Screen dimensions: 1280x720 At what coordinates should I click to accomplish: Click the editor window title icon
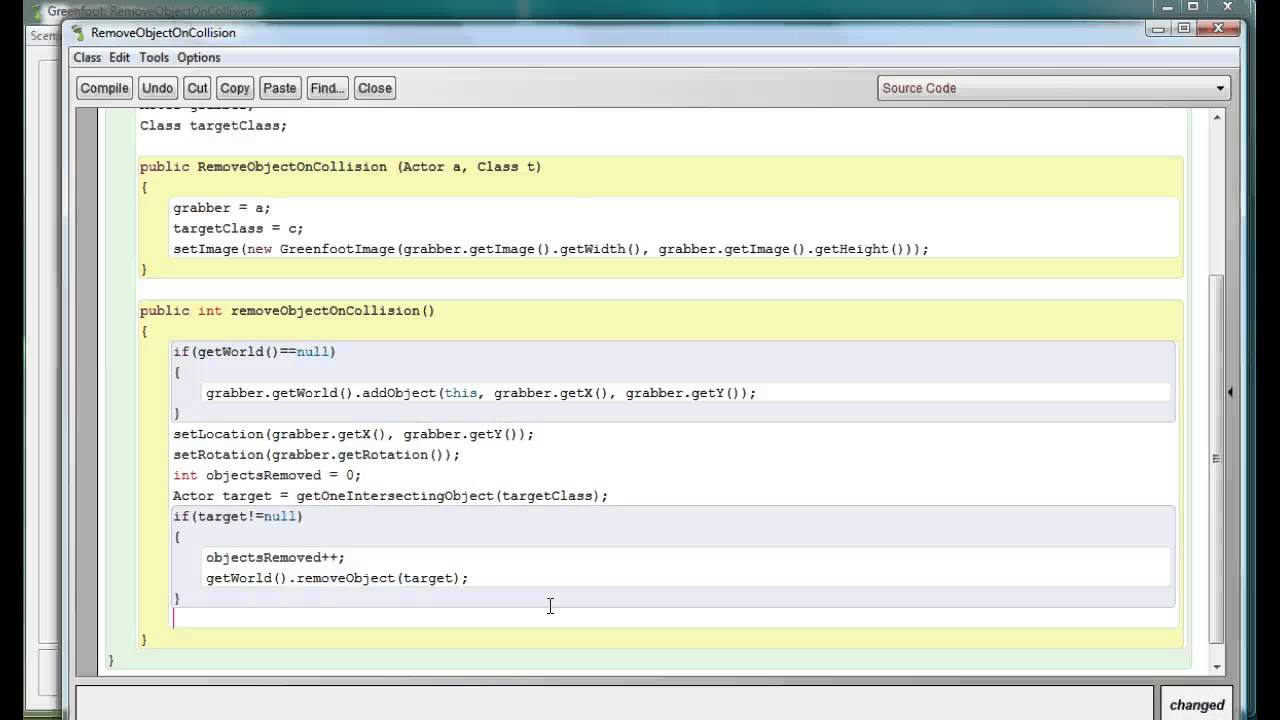[78, 33]
